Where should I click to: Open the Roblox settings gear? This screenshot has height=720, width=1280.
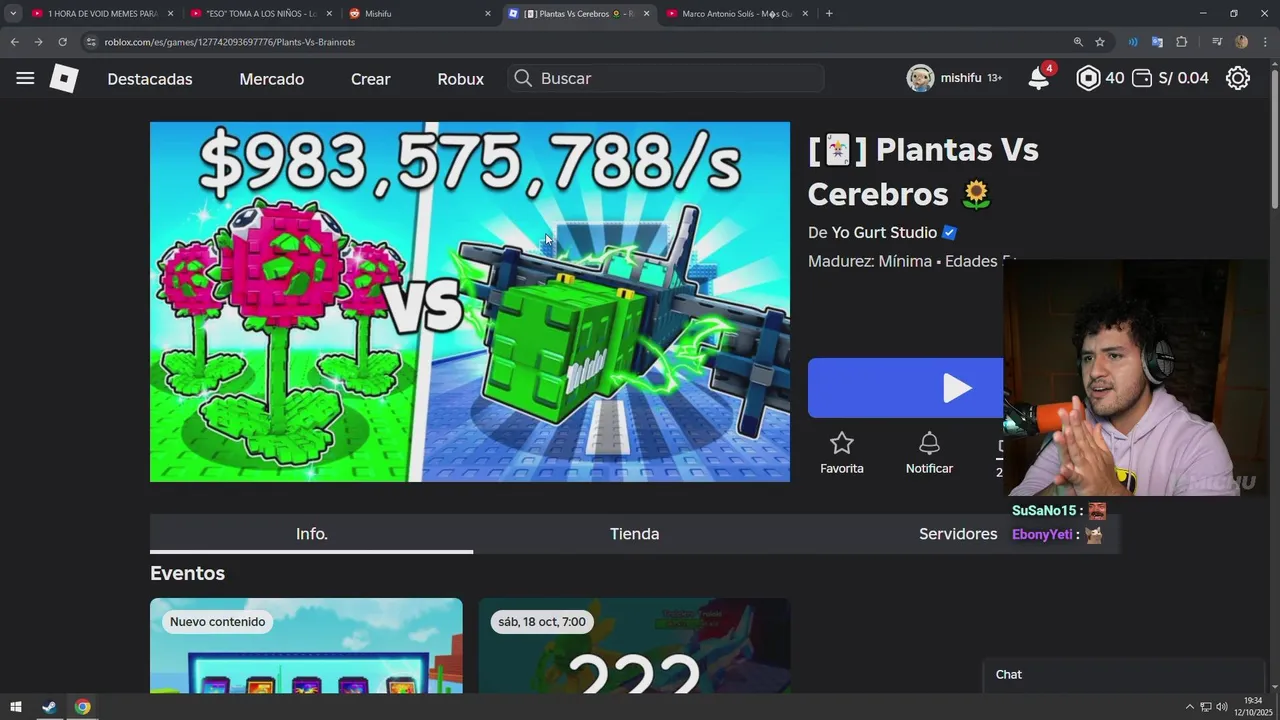(1238, 78)
